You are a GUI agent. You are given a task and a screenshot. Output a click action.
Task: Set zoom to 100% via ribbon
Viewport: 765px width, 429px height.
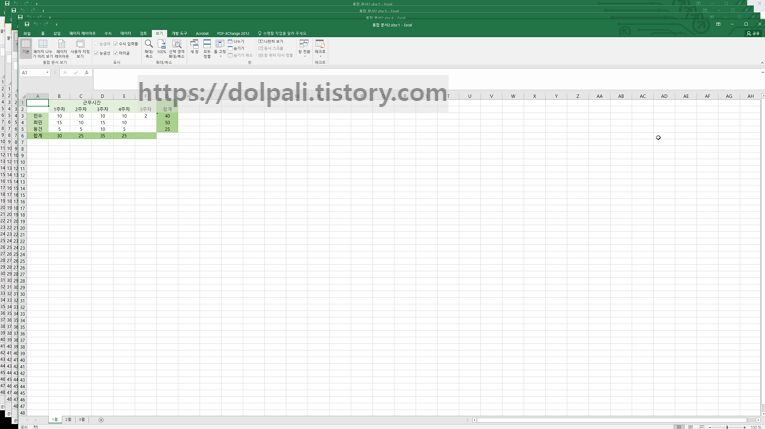pyautogui.click(x=161, y=47)
